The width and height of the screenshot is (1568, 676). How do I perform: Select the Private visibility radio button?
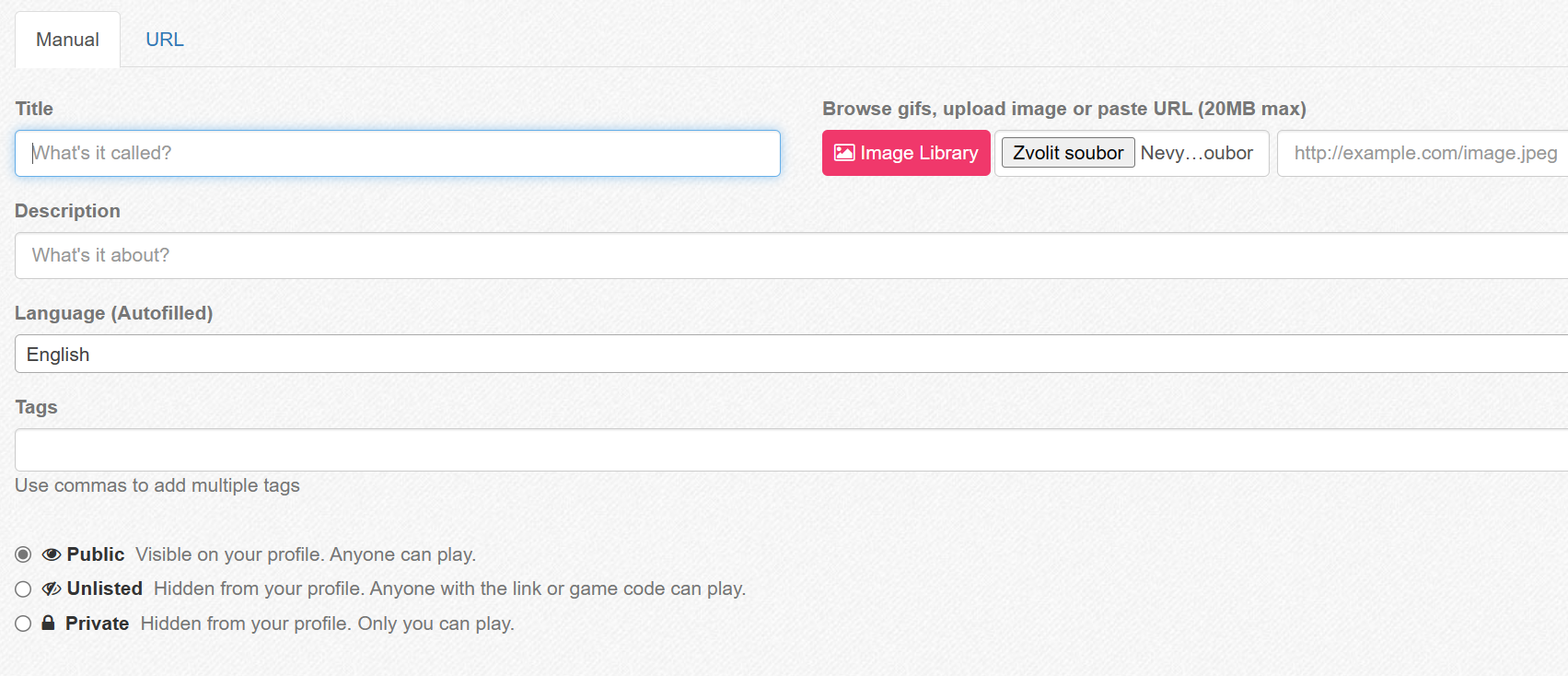tap(23, 624)
